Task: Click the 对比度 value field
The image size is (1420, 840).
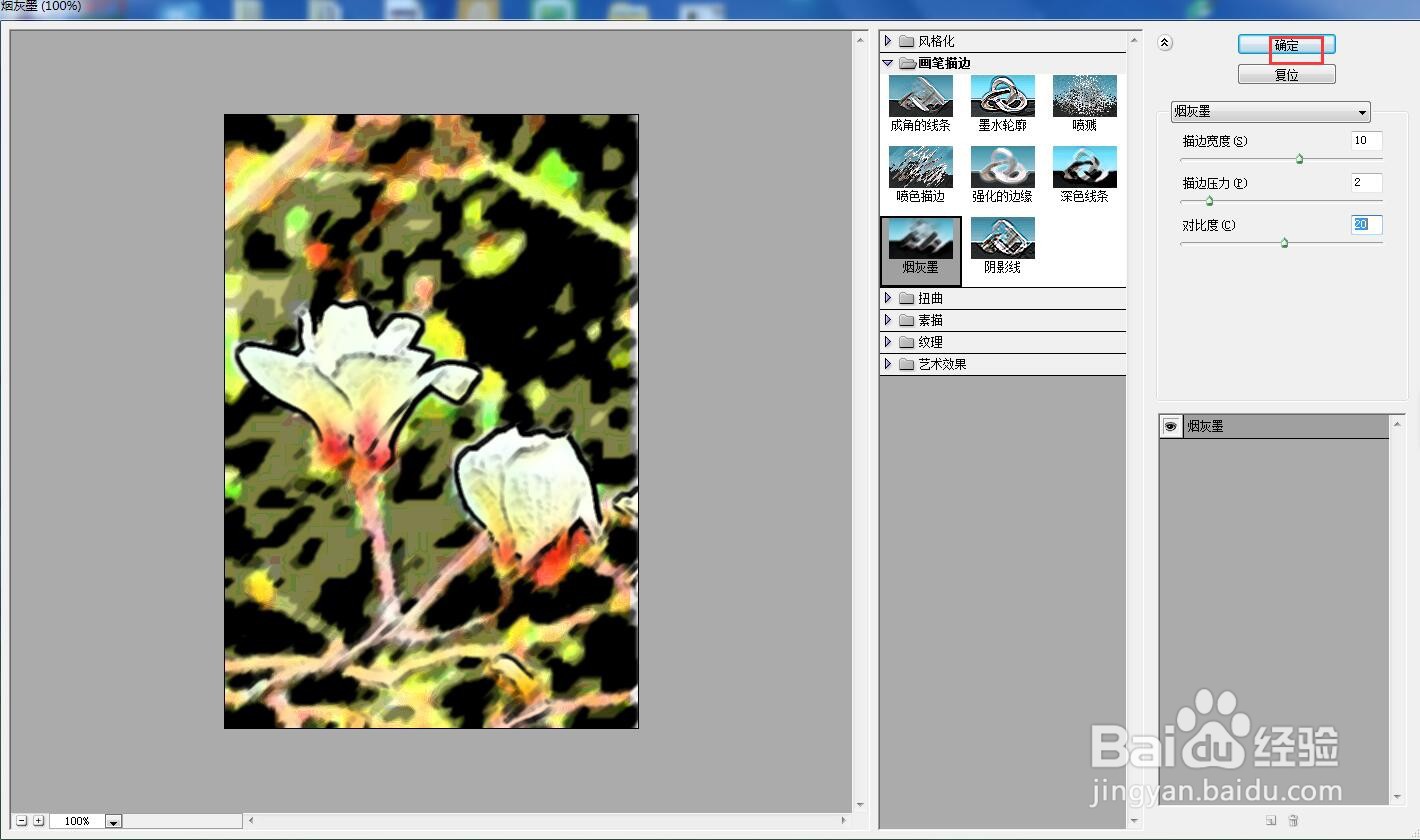Action: click(1366, 225)
